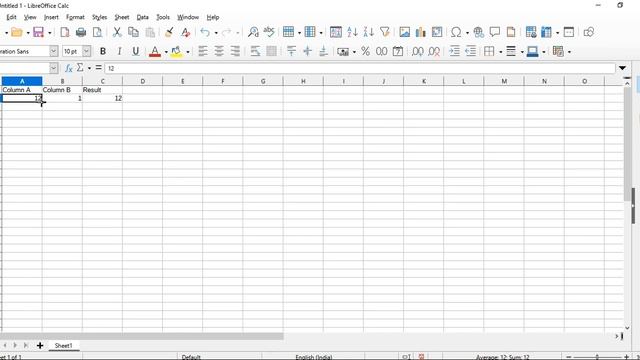The height and width of the screenshot is (360, 640).
Task: Align cell content to top
Action: click(x=291, y=51)
